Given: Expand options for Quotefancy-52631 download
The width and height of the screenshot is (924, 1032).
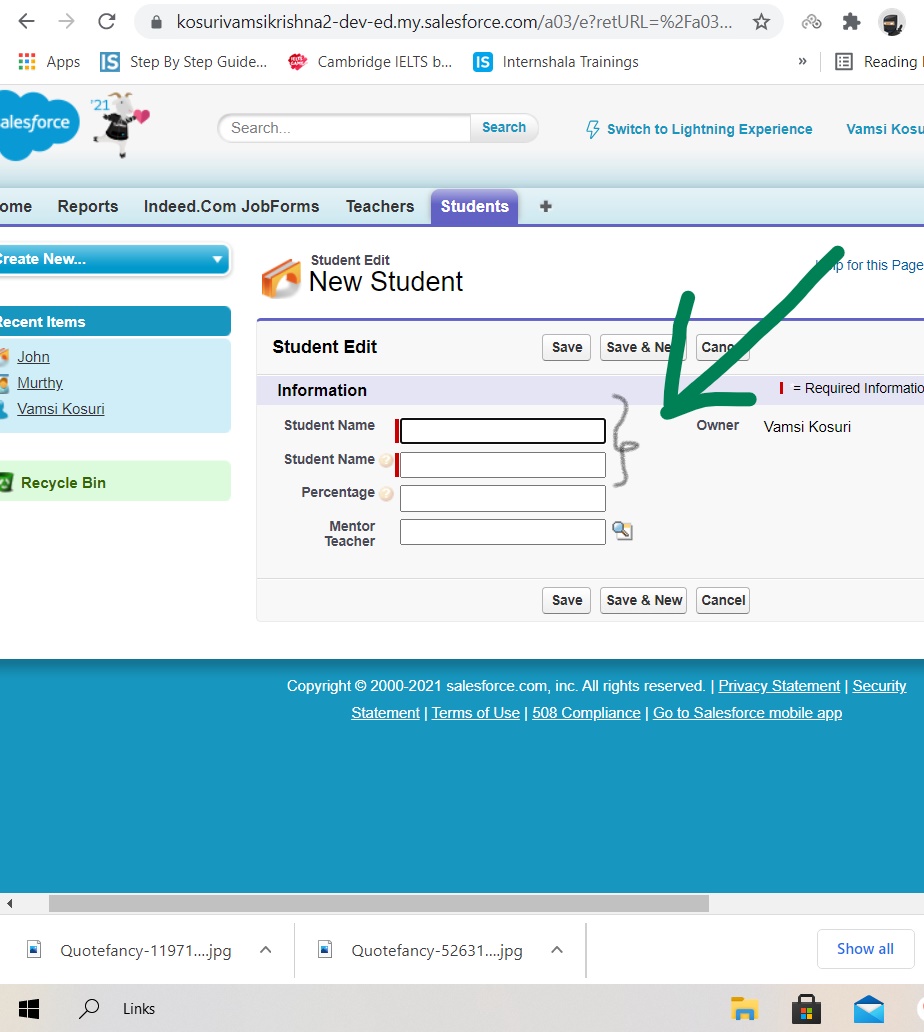Looking at the screenshot, I should tap(557, 950).
